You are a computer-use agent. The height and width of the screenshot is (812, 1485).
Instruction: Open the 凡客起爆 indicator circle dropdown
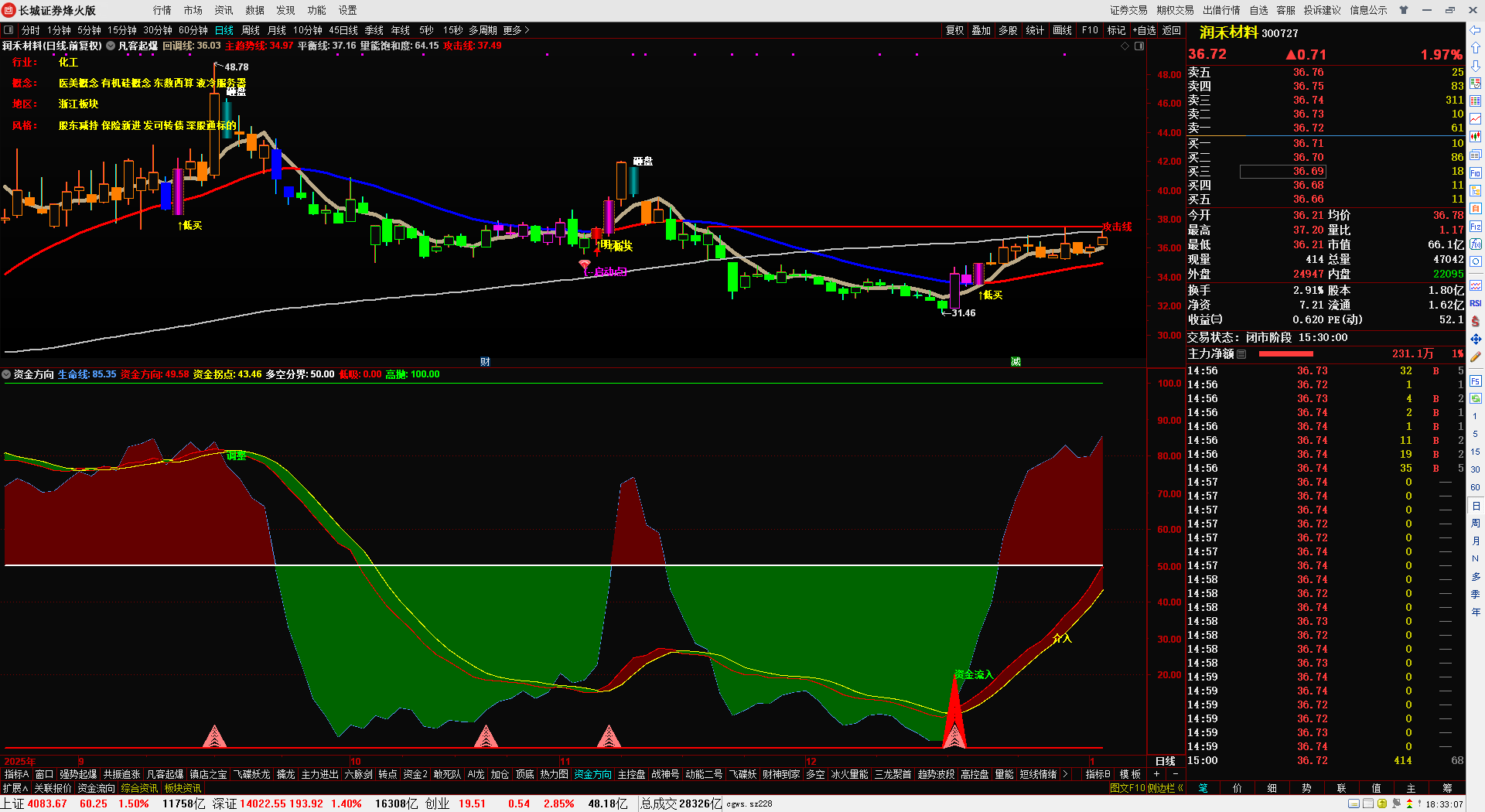click(111, 46)
